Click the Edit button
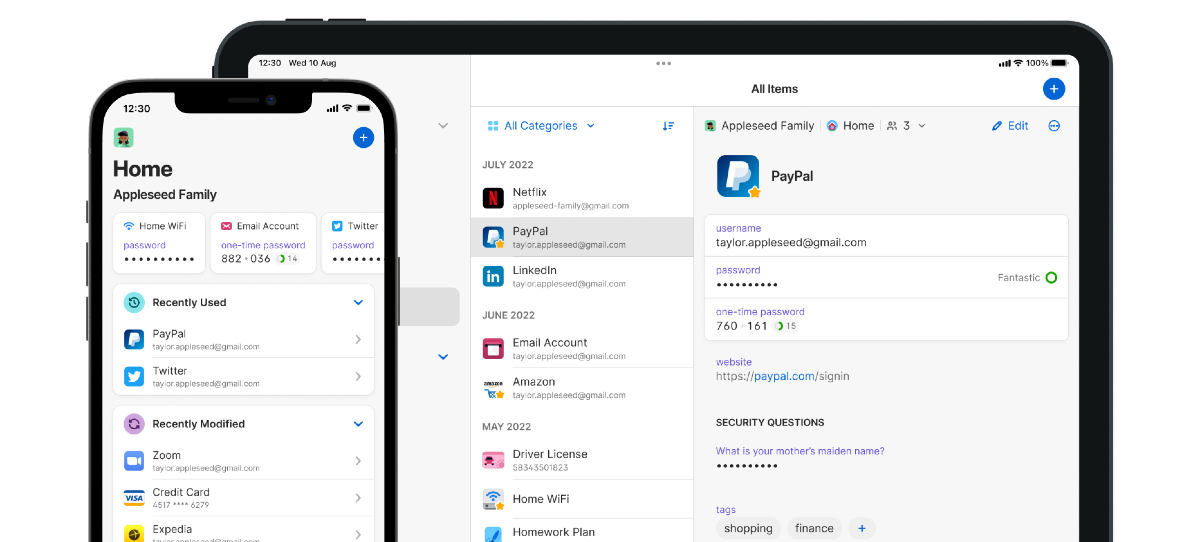The height and width of the screenshot is (542, 1200). pyautogui.click(x=1010, y=126)
